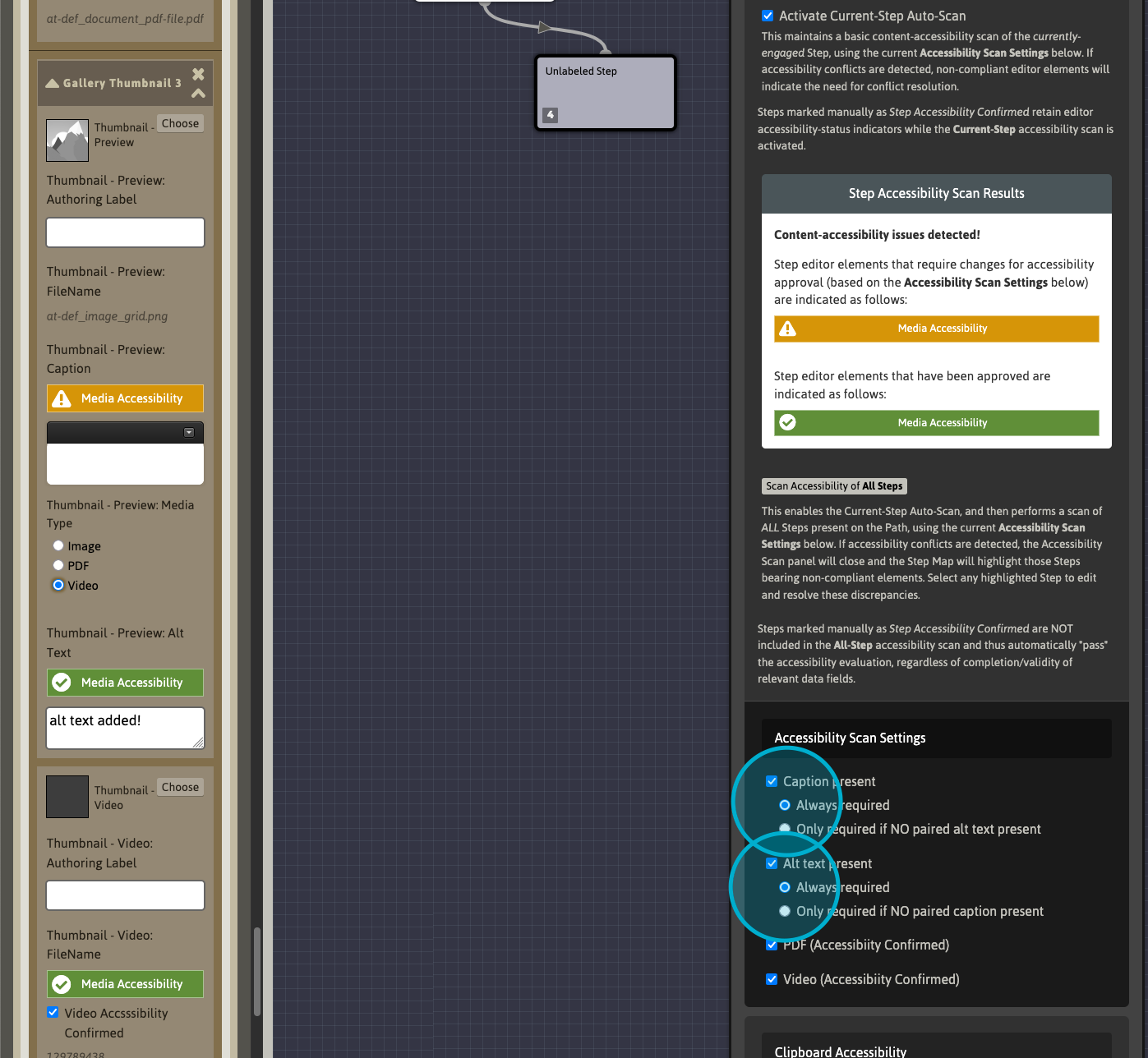This screenshot has width=1148, height=1058.
Task: Open the caption editor toolbar dropdown arrow
Action: 188,432
